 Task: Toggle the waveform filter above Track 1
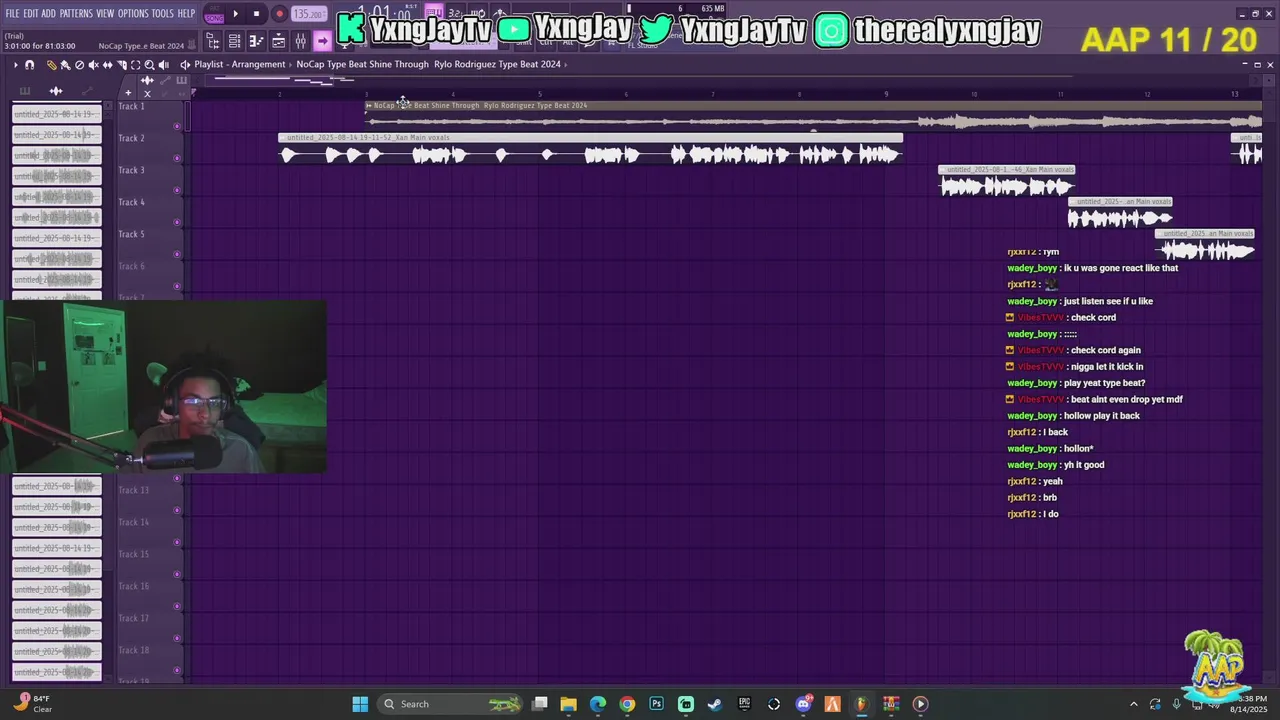coord(147,80)
